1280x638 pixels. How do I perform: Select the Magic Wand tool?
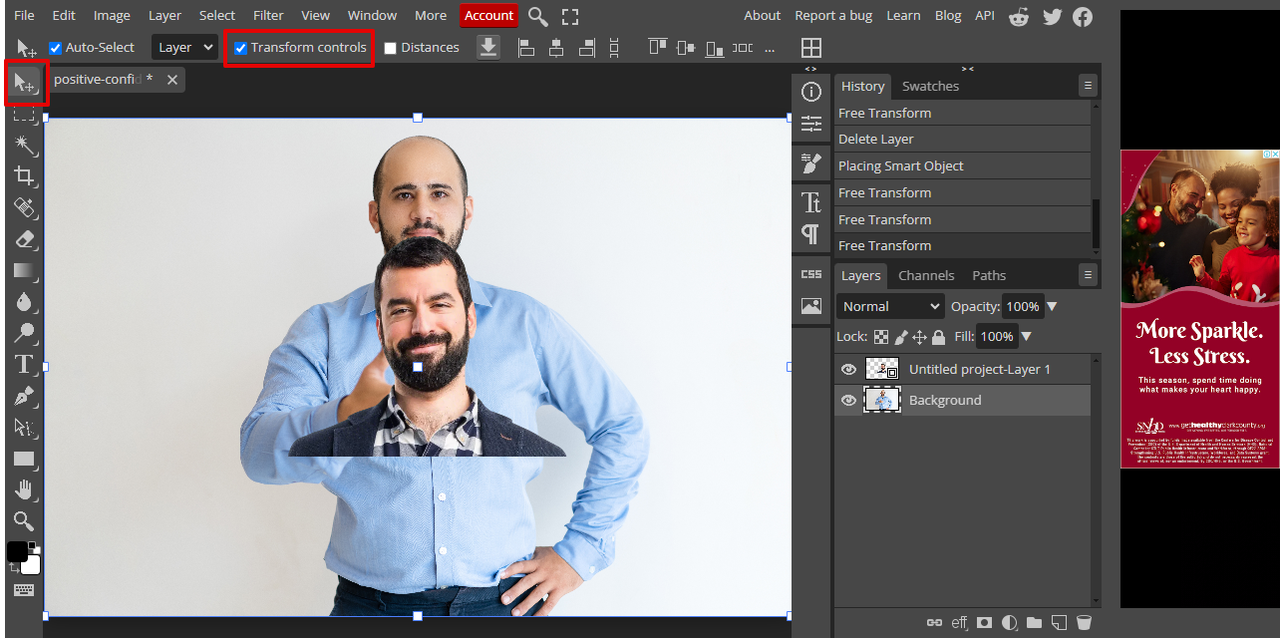[x=25, y=145]
